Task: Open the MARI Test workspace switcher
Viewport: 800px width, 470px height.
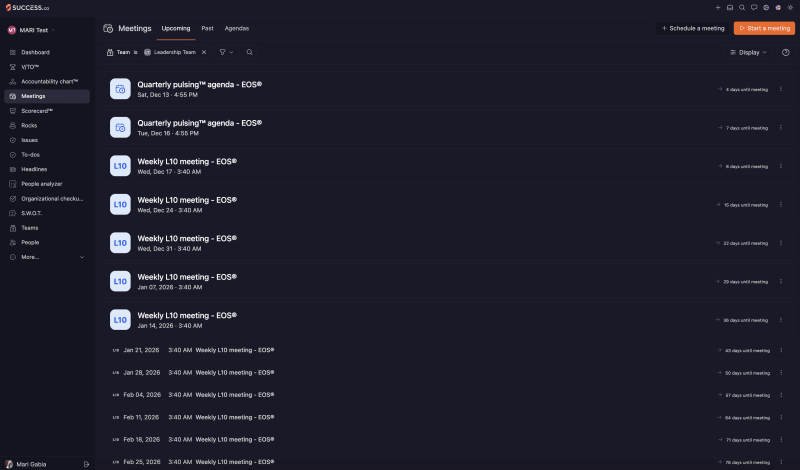Action: 32,30
